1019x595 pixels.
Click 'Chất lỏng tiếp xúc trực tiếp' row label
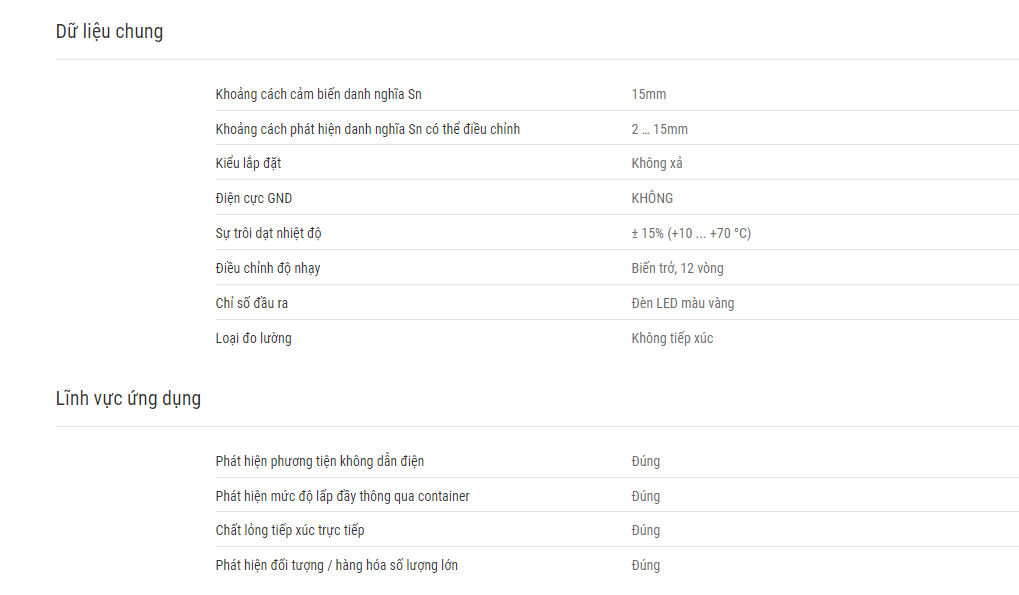[290, 531]
